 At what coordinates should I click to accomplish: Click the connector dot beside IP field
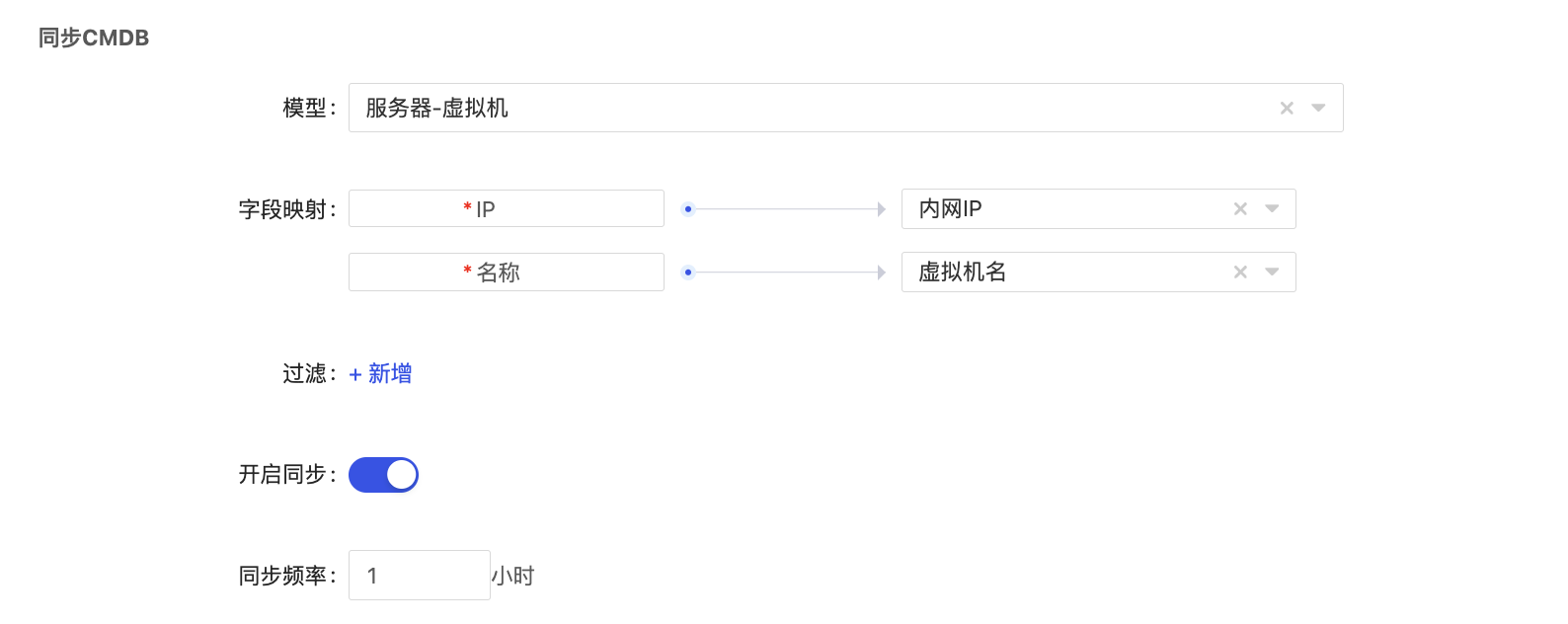point(688,209)
